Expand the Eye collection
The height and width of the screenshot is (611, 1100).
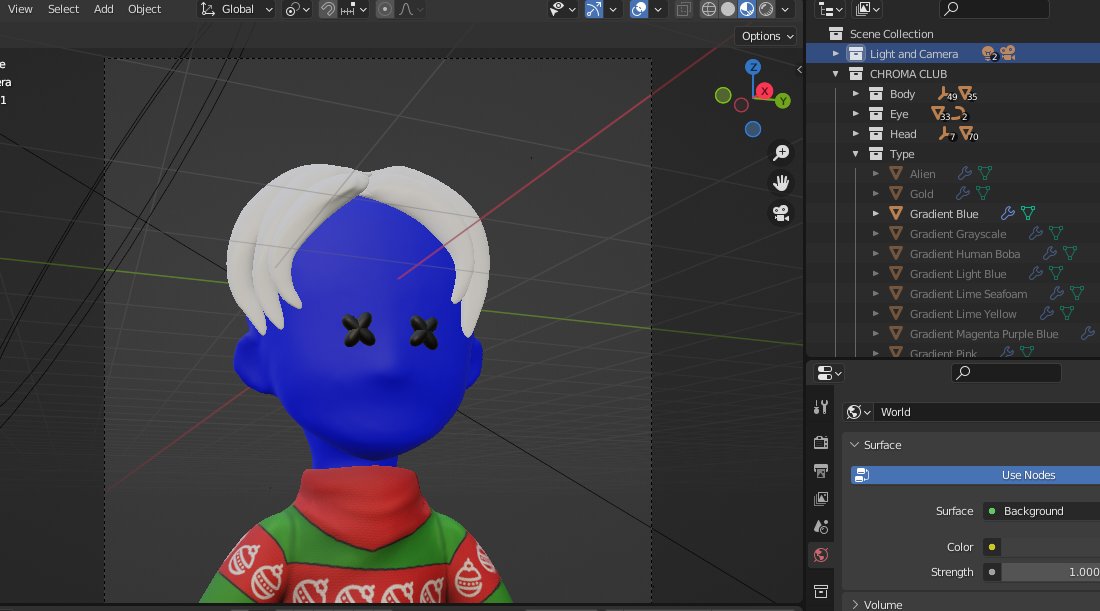(x=855, y=114)
